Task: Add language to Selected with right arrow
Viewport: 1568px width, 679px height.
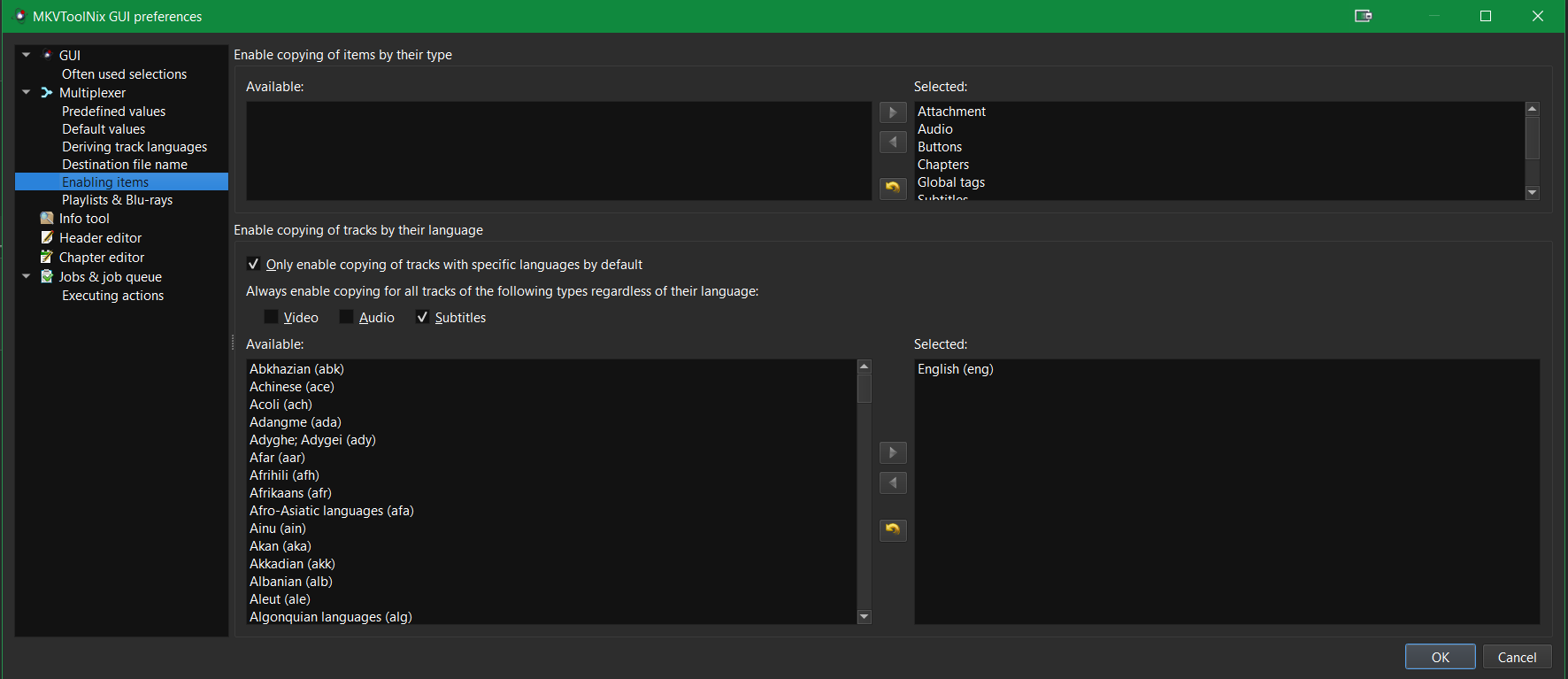Action: pyautogui.click(x=893, y=453)
